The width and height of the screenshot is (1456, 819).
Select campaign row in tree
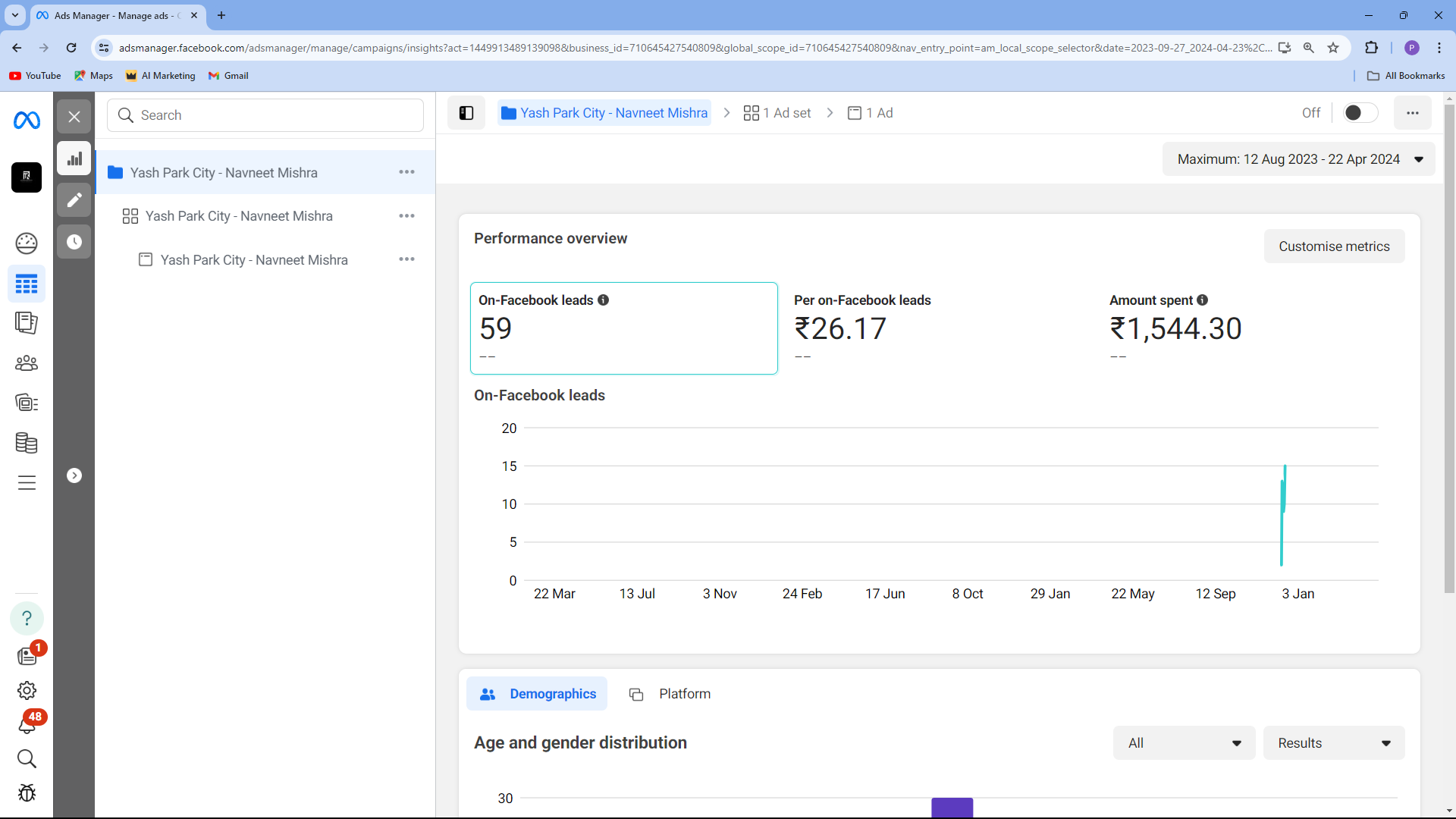265,172
